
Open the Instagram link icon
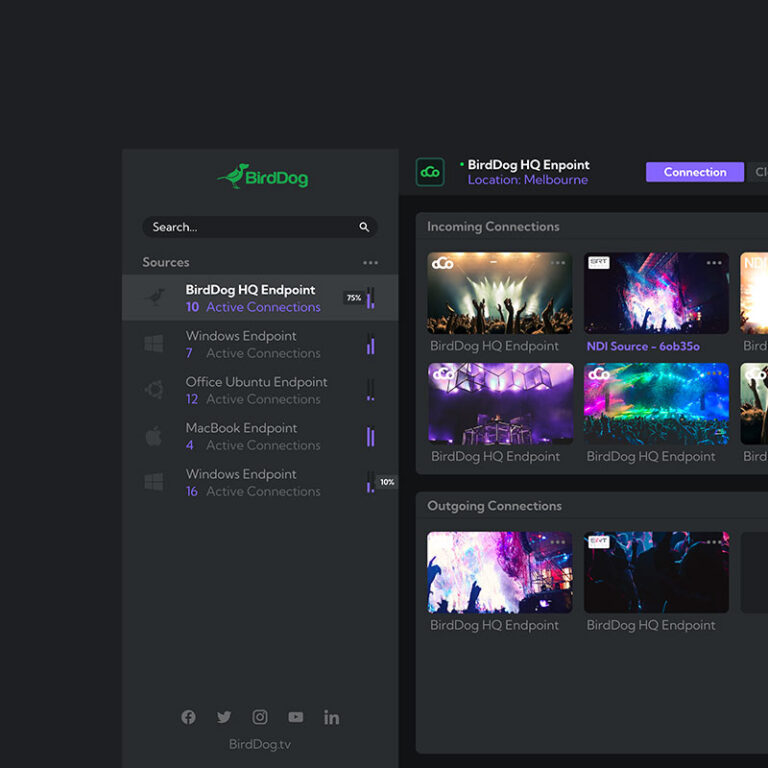(260, 717)
